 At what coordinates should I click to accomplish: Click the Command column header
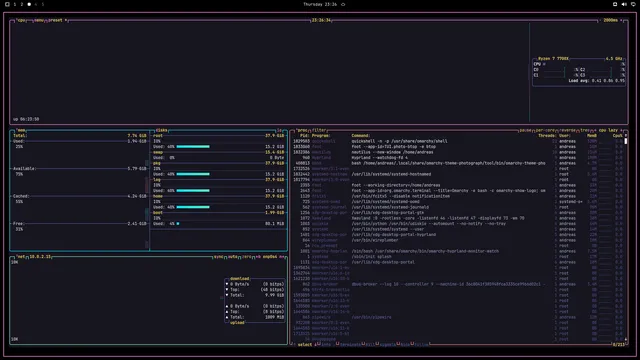click(360, 136)
